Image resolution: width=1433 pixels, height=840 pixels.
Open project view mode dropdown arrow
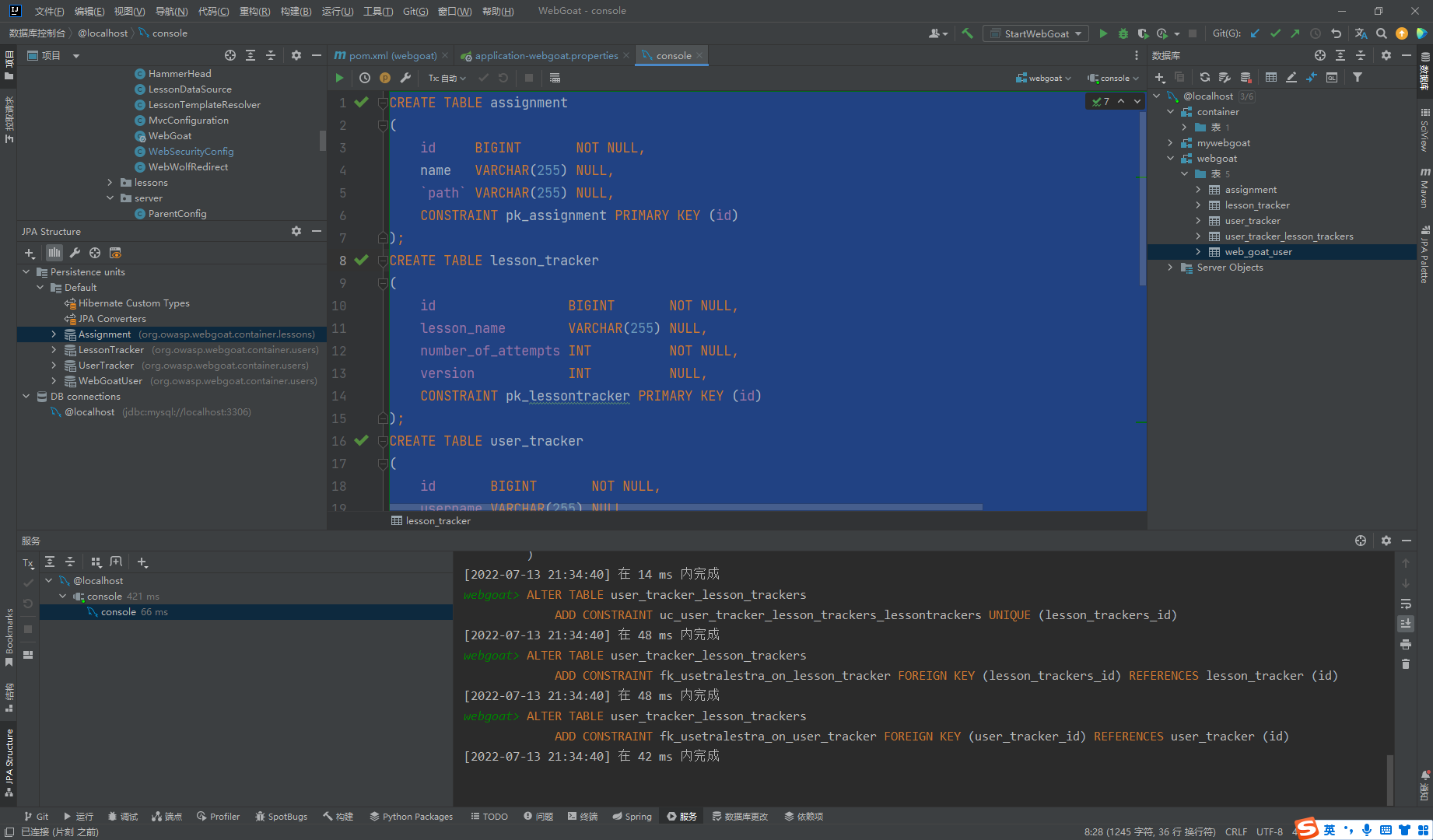click(76, 56)
